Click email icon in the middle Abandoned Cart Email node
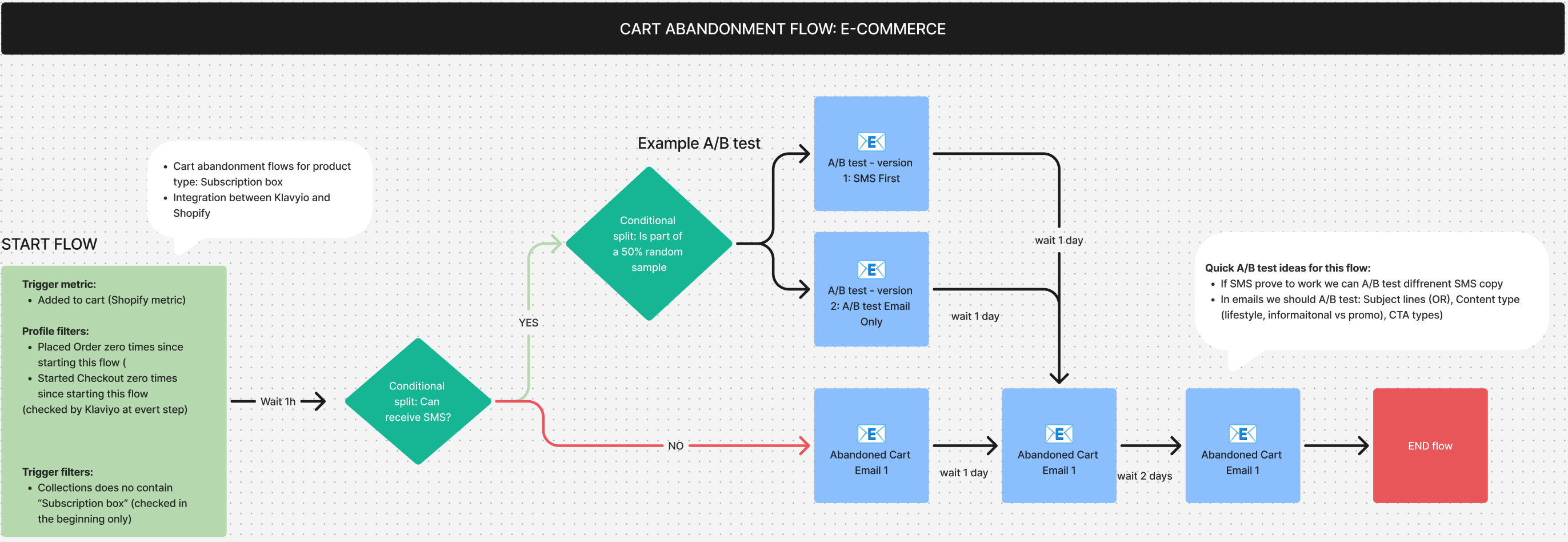The width and height of the screenshot is (1568, 542). (x=1058, y=433)
